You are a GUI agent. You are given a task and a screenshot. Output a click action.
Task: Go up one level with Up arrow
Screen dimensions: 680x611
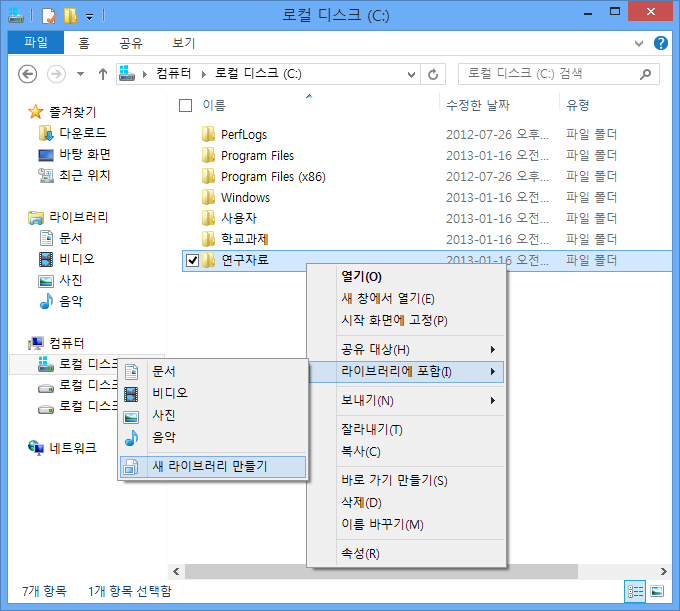pos(103,74)
